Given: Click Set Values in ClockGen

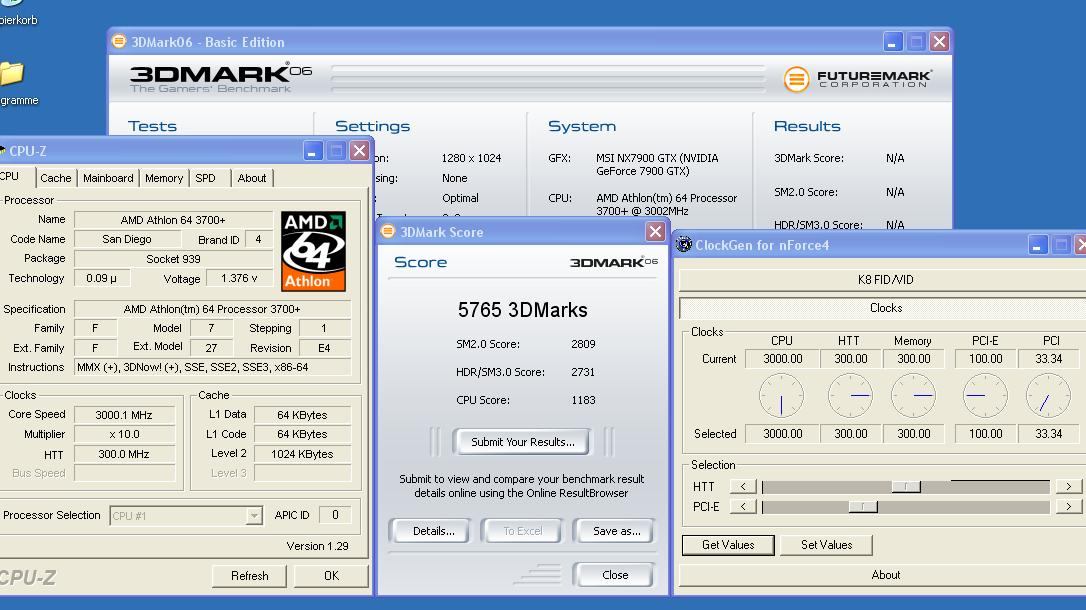Looking at the screenshot, I should (826, 545).
